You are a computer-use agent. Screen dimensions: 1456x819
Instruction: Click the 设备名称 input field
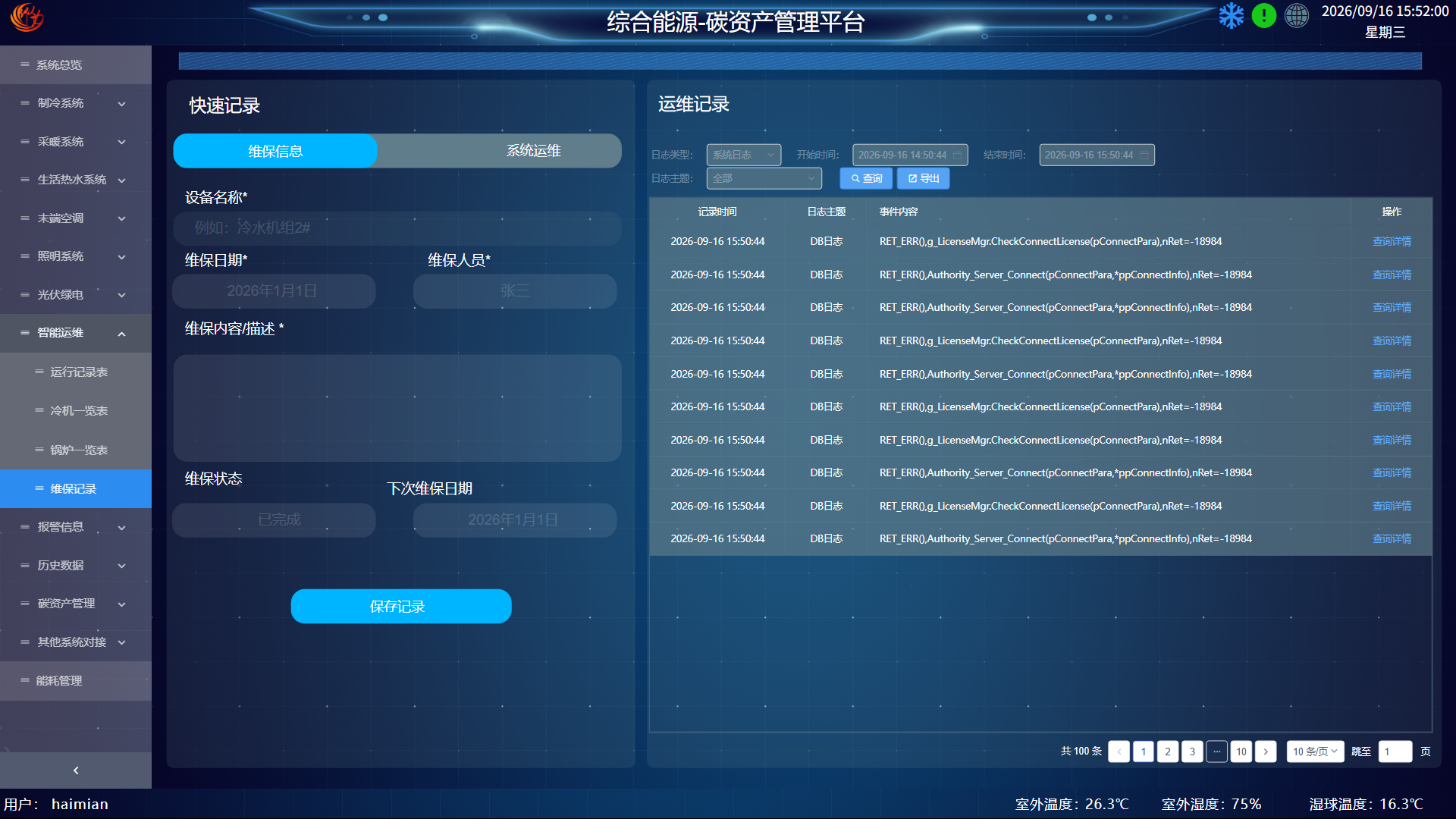click(397, 228)
